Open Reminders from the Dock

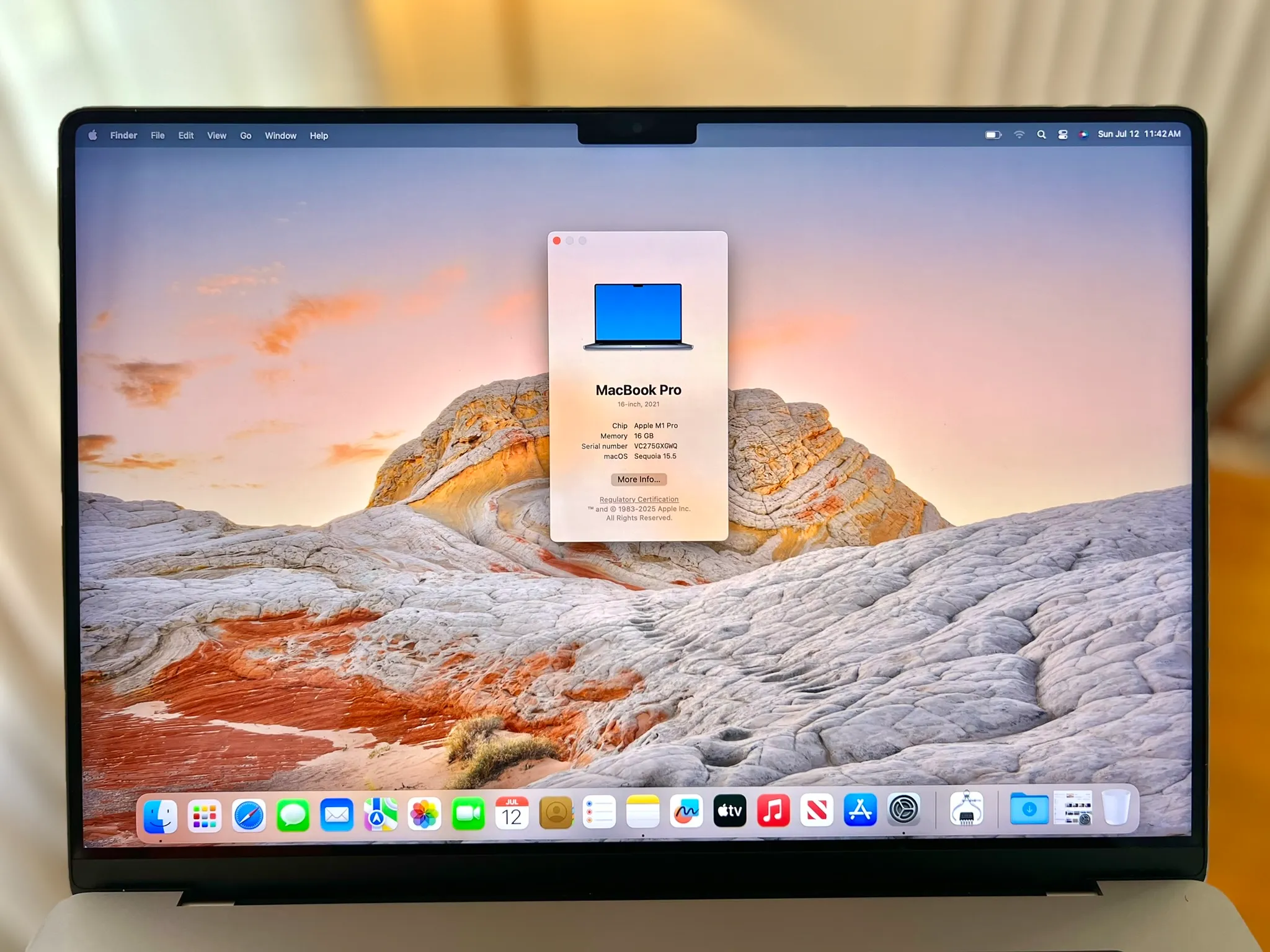click(599, 812)
